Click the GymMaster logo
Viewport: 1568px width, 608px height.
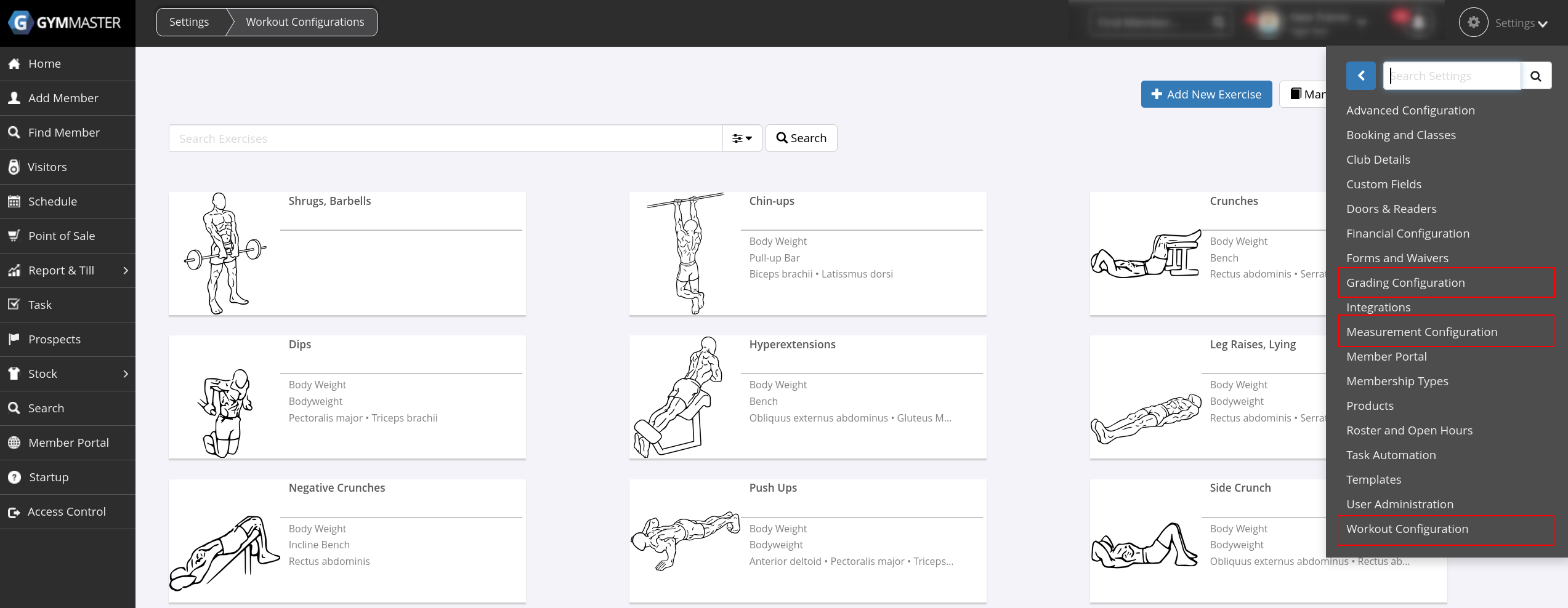[x=65, y=23]
